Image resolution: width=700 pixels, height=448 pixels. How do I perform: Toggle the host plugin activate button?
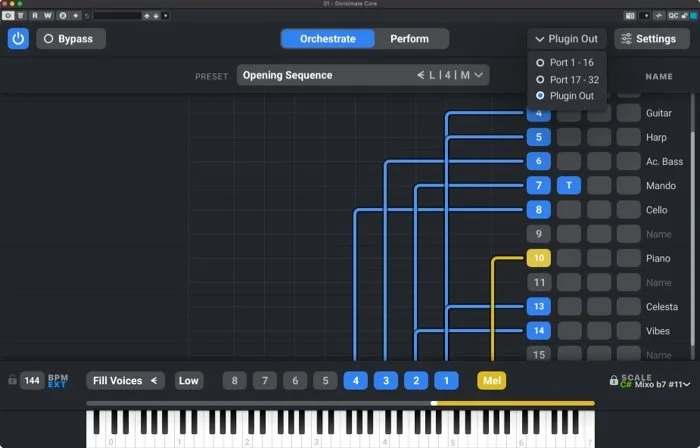(x=8, y=16)
